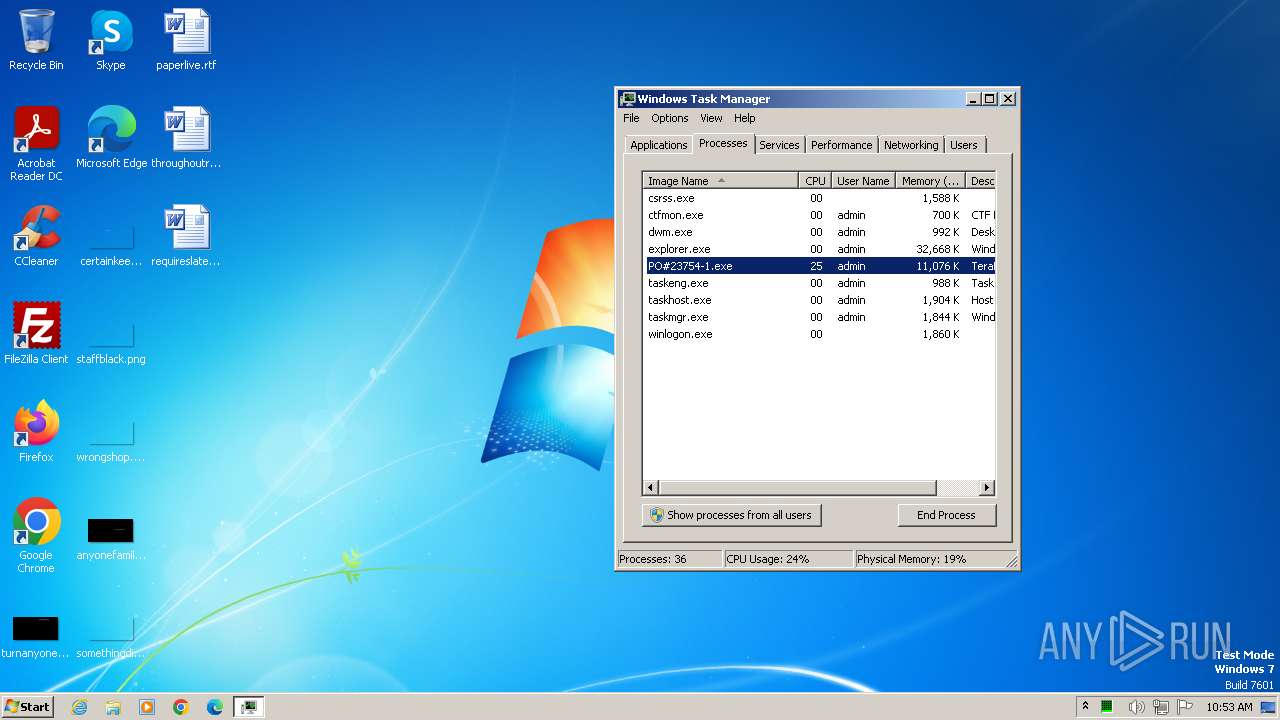Sort processes by User Name column
The height and width of the screenshot is (720, 1280).
pos(863,181)
